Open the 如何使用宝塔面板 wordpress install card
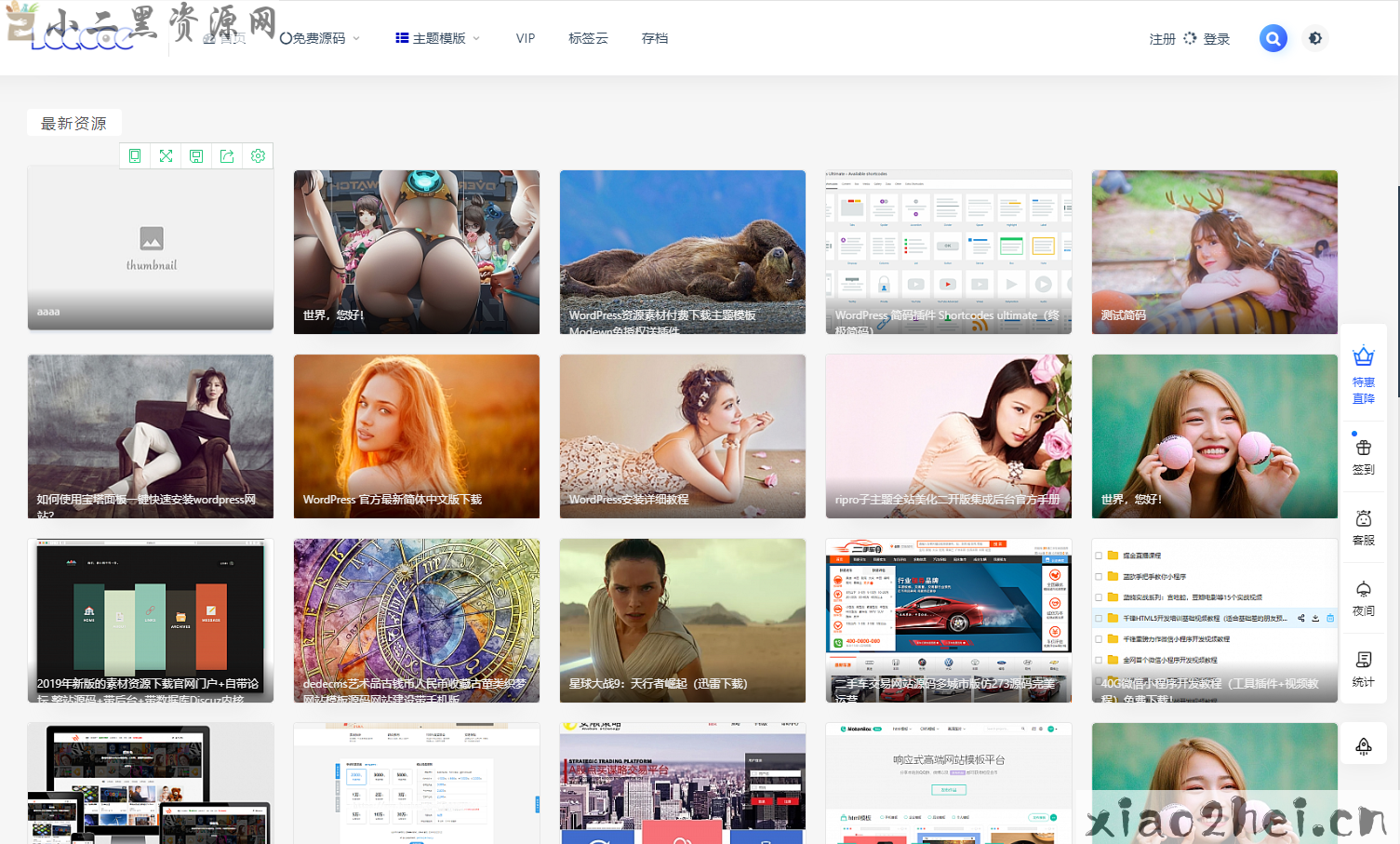Screen dimensions: 1400x844 (151, 436)
